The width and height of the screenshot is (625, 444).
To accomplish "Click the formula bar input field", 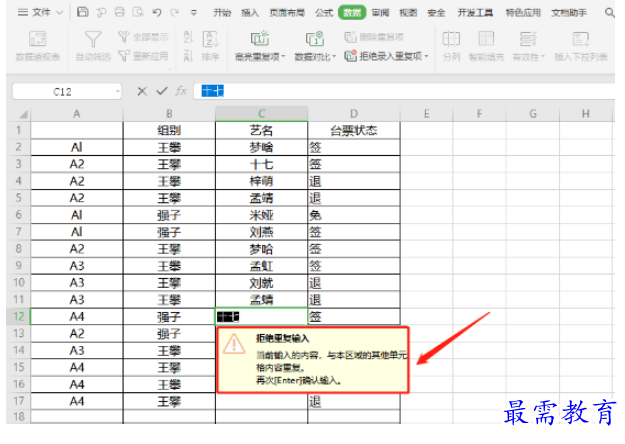I will coord(404,91).
